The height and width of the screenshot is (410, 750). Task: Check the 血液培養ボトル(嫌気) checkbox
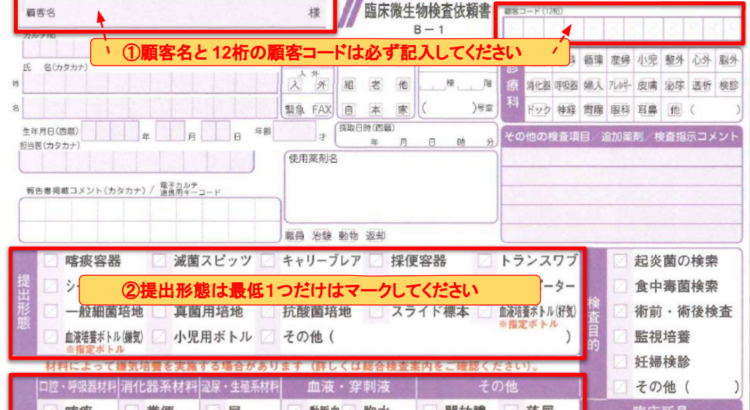click(x=50, y=337)
